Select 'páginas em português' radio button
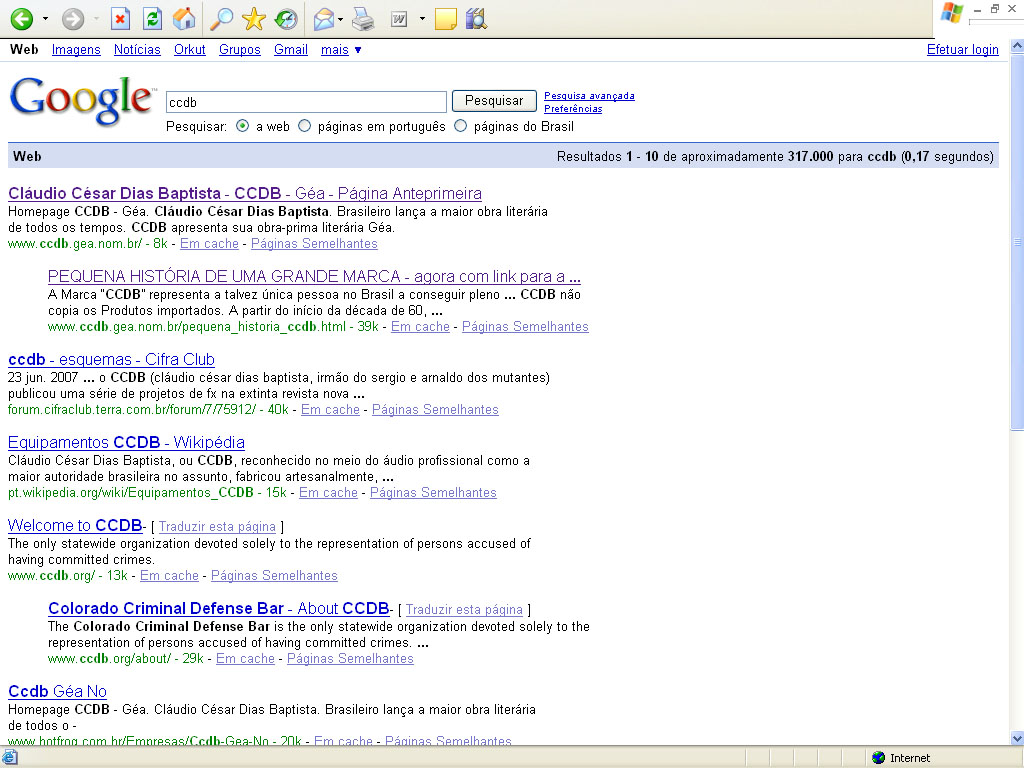 (305, 127)
